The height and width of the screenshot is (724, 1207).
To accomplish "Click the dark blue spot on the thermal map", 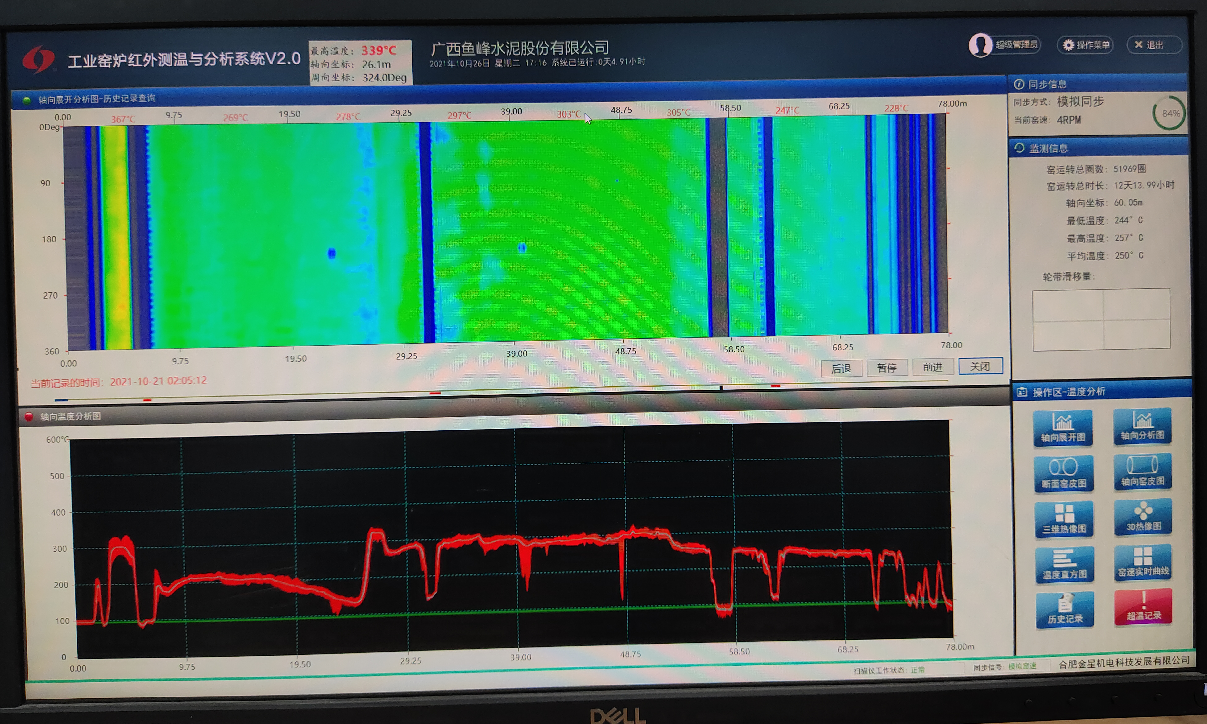I will click(x=331, y=253).
